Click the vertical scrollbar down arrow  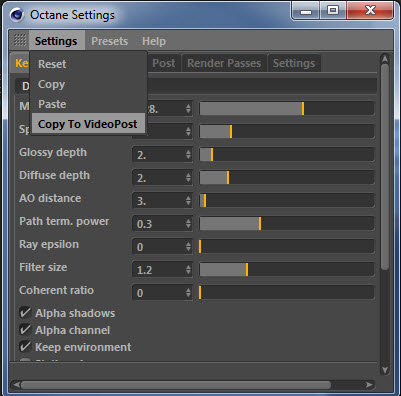tap(385, 370)
